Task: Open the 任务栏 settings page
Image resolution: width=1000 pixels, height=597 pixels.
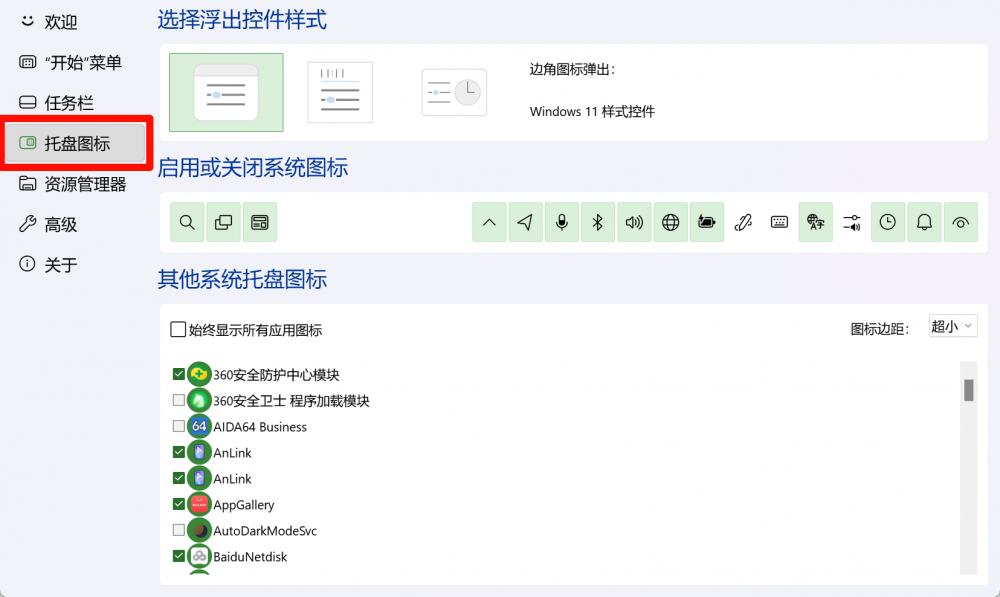Action: [69, 103]
